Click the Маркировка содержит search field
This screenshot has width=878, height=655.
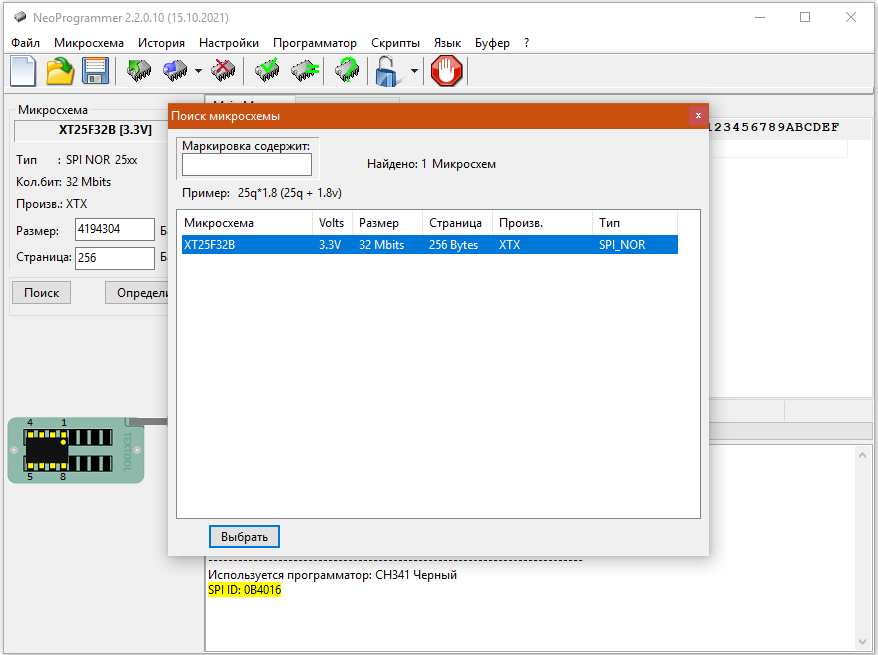click(246, 165)
